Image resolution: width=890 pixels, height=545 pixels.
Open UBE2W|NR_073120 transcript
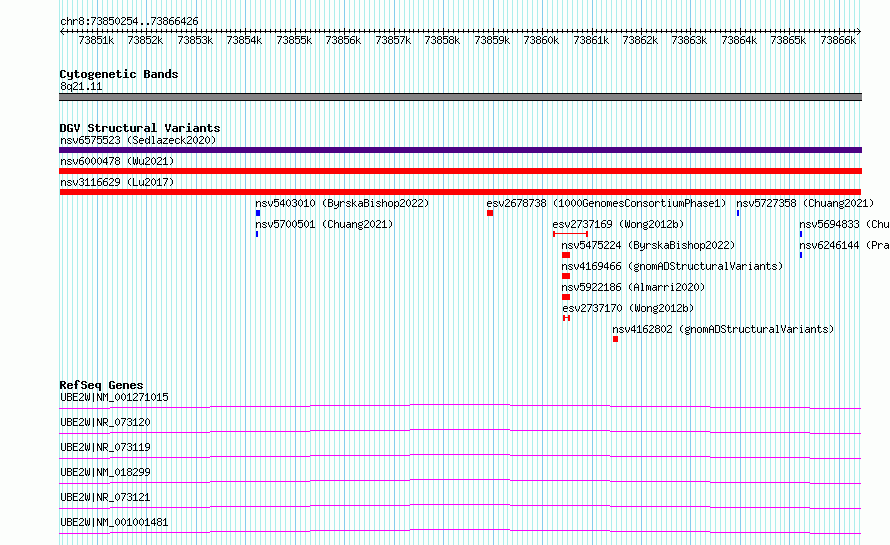coord(105,422)
